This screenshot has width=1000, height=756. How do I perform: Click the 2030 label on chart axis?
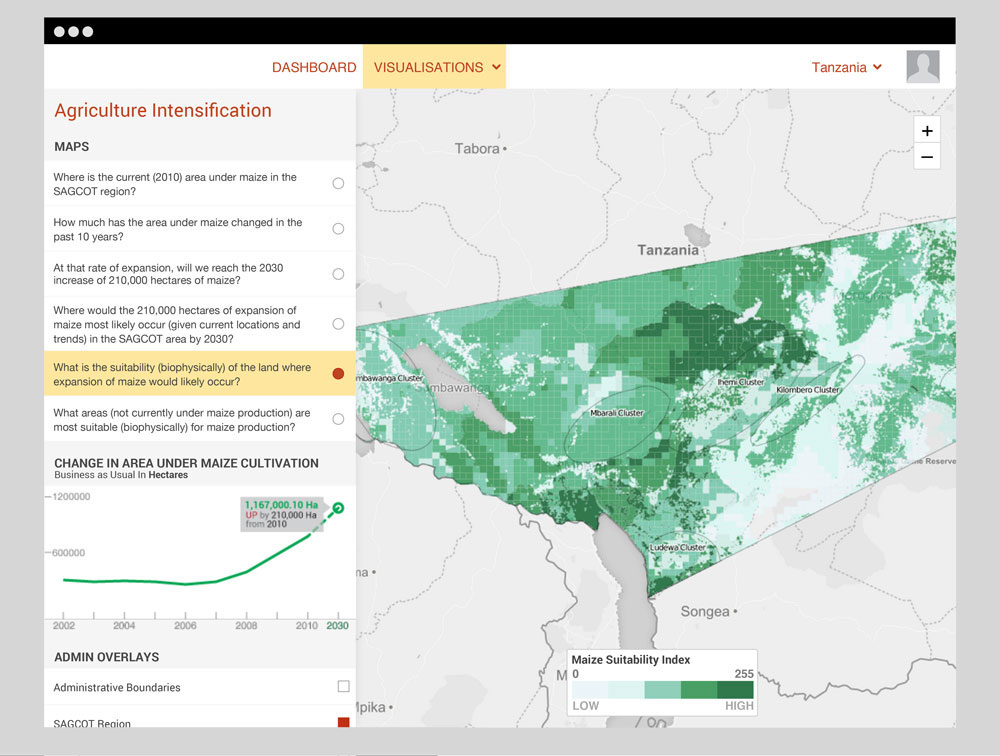(337, 625)
